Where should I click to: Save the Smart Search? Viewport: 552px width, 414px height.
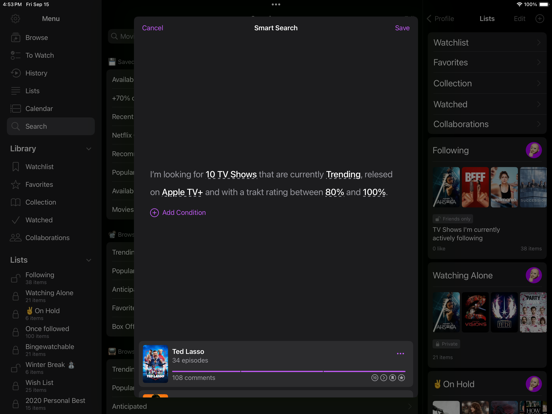point(402,28)
